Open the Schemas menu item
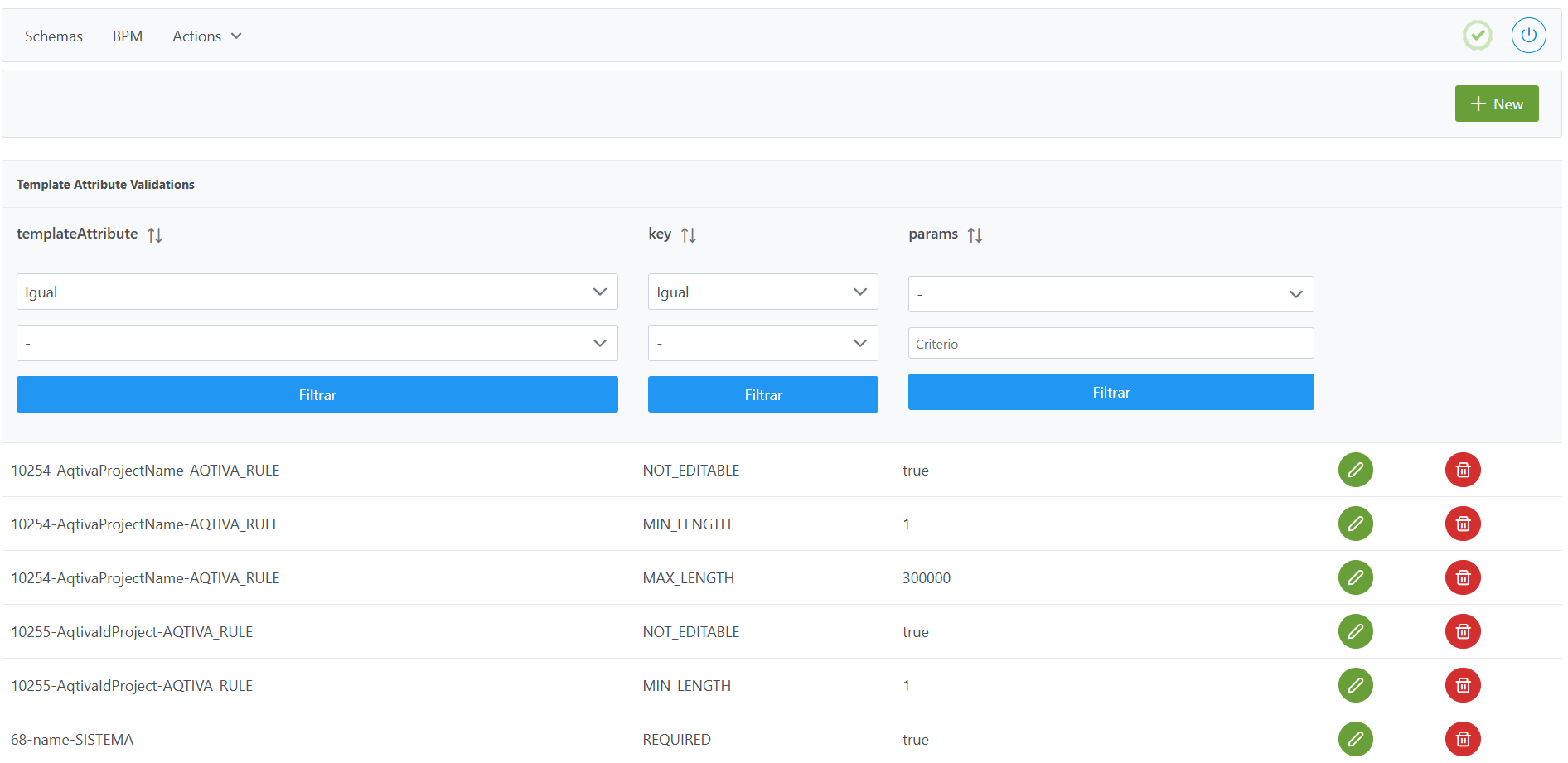Viewport: 1568px width, 763px height. click(x=54, y=36)
